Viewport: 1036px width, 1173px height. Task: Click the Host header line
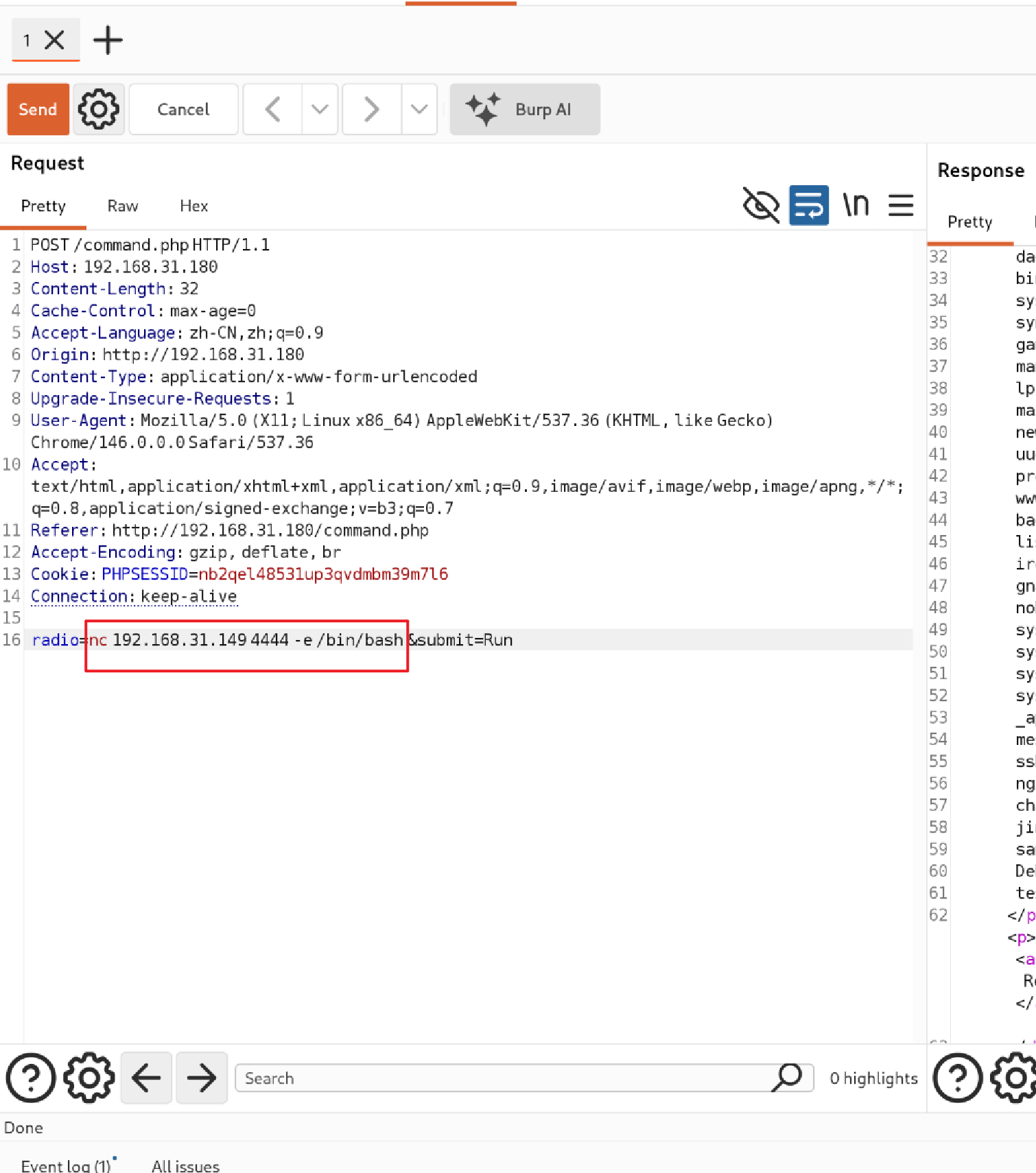tap(124, 267)
